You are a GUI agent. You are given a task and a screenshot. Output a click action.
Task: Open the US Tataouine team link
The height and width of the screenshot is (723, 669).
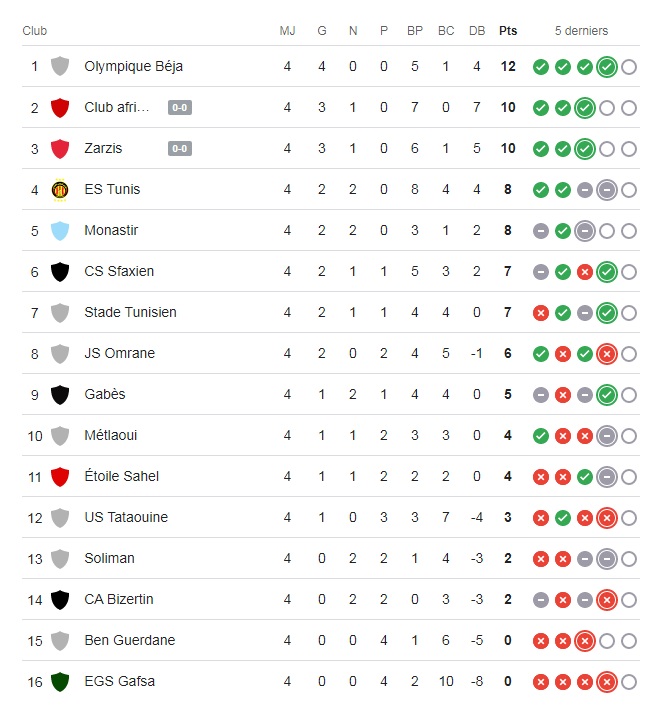point(126,517)
